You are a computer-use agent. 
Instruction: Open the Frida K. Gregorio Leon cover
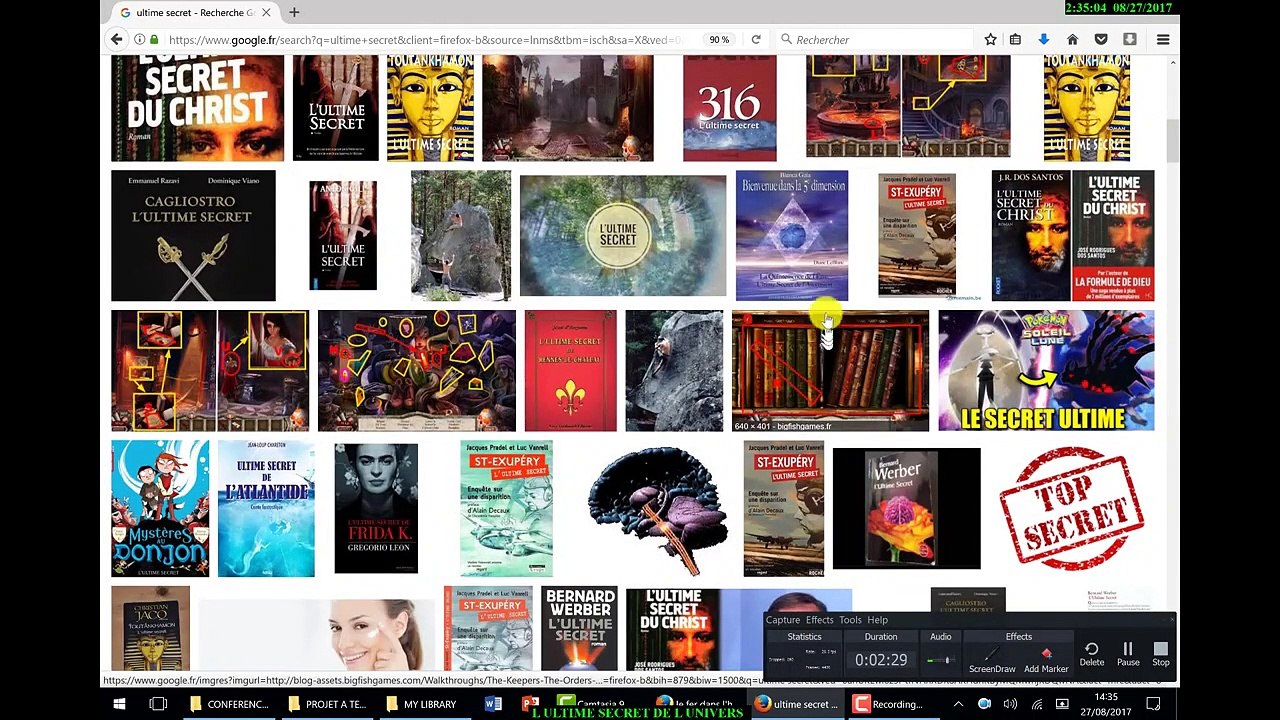(x=376, y=509)
